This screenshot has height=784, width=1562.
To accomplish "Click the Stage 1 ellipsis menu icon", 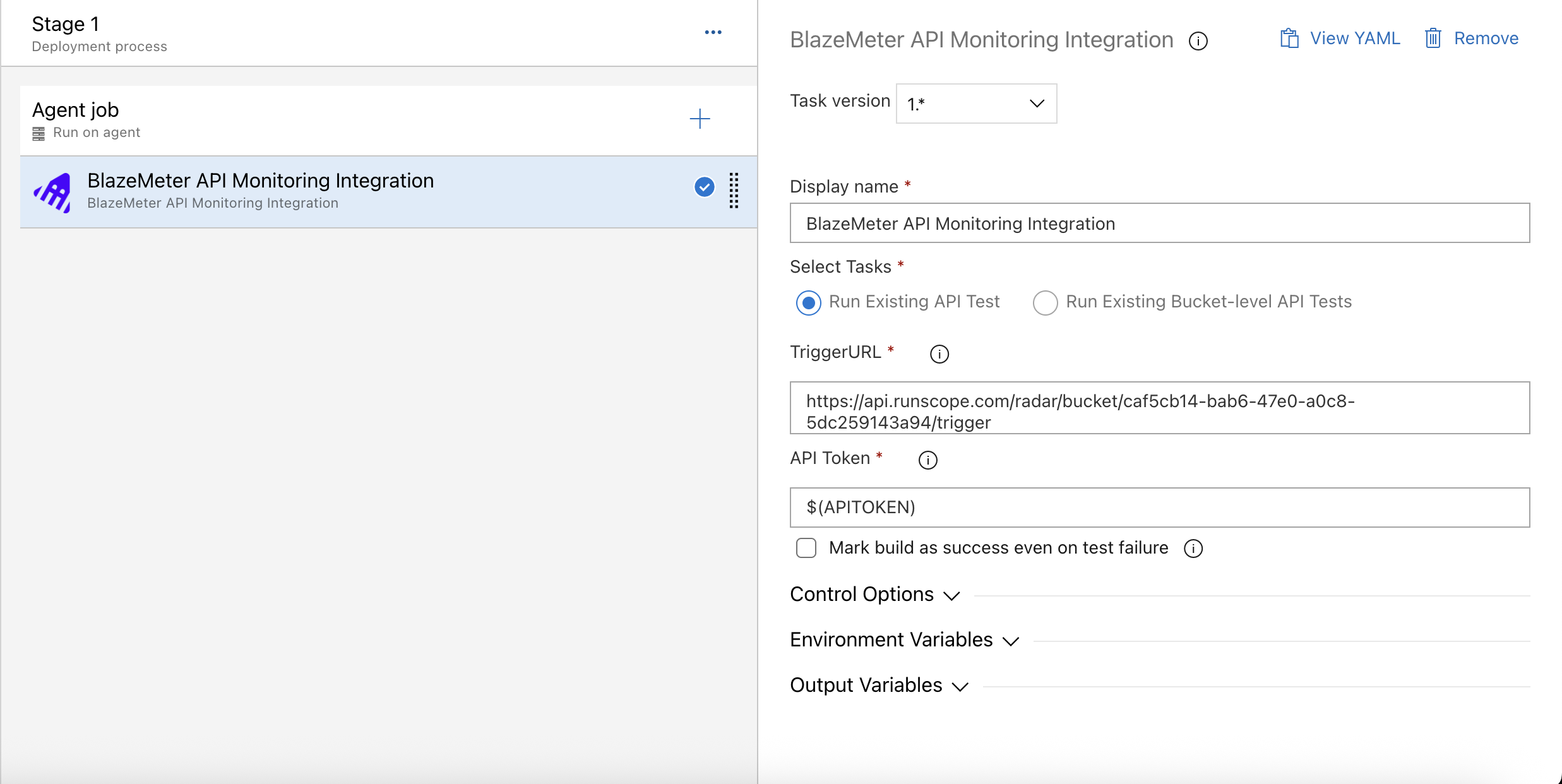I will [x=713, y=32].
